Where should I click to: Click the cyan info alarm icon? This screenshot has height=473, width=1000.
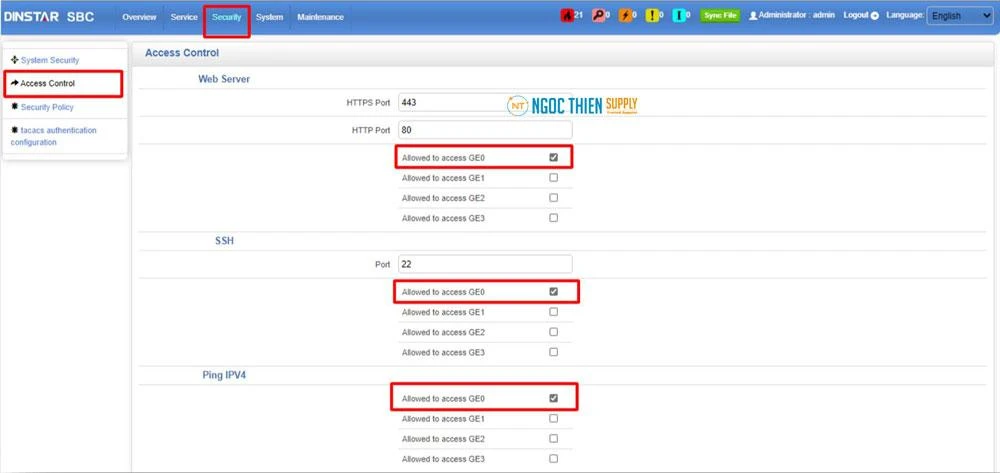pyautogui.click(x=679, y=16)
